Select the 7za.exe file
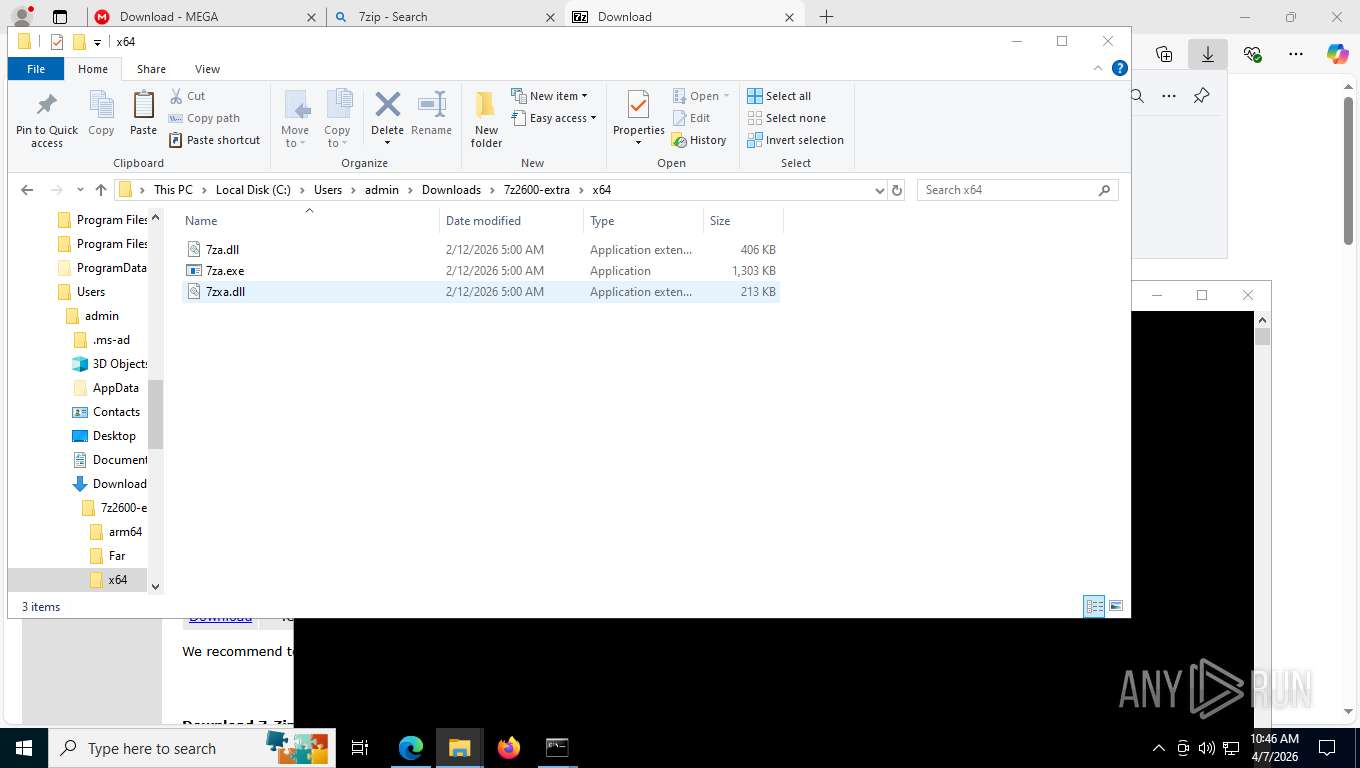 (225, 271)
